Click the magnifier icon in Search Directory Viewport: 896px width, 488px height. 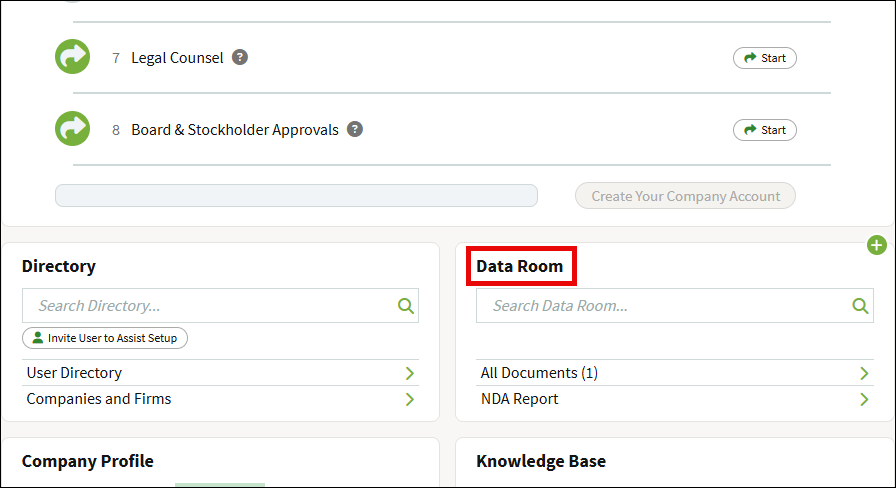(x=406, y=306)
